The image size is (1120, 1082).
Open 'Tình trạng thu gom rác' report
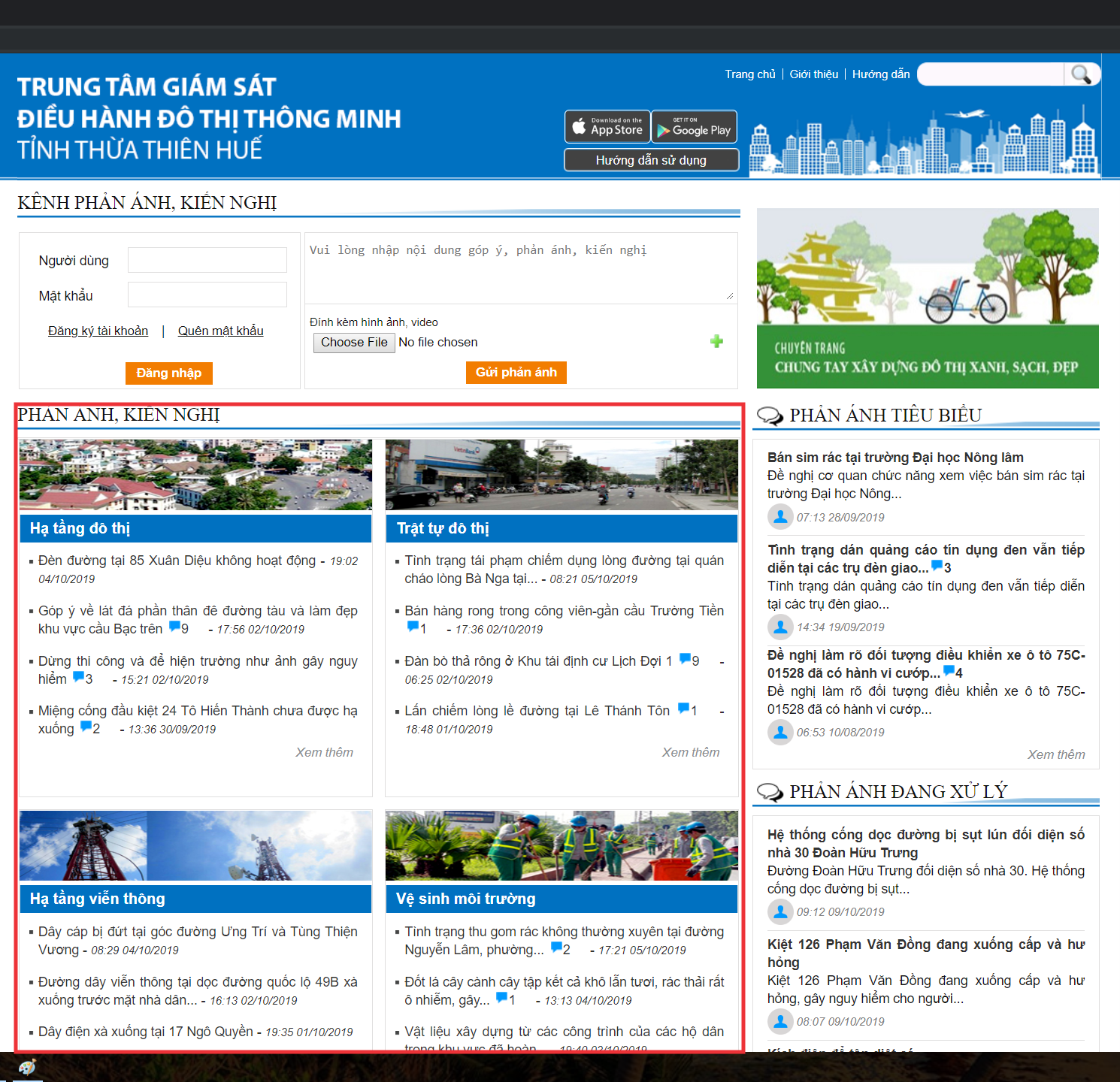click(x=565, y=941)
